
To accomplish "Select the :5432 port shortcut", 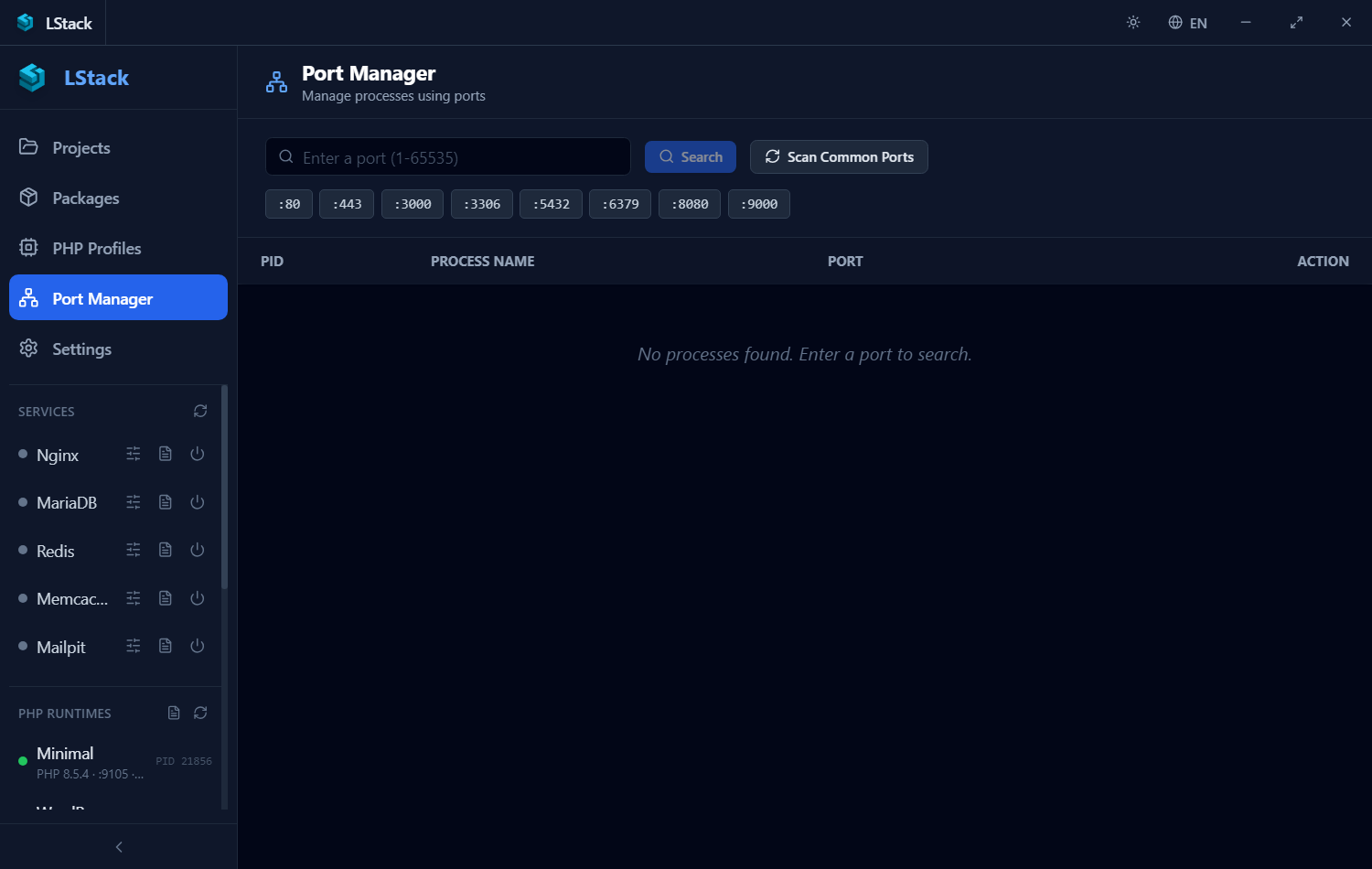I will 551,204.
